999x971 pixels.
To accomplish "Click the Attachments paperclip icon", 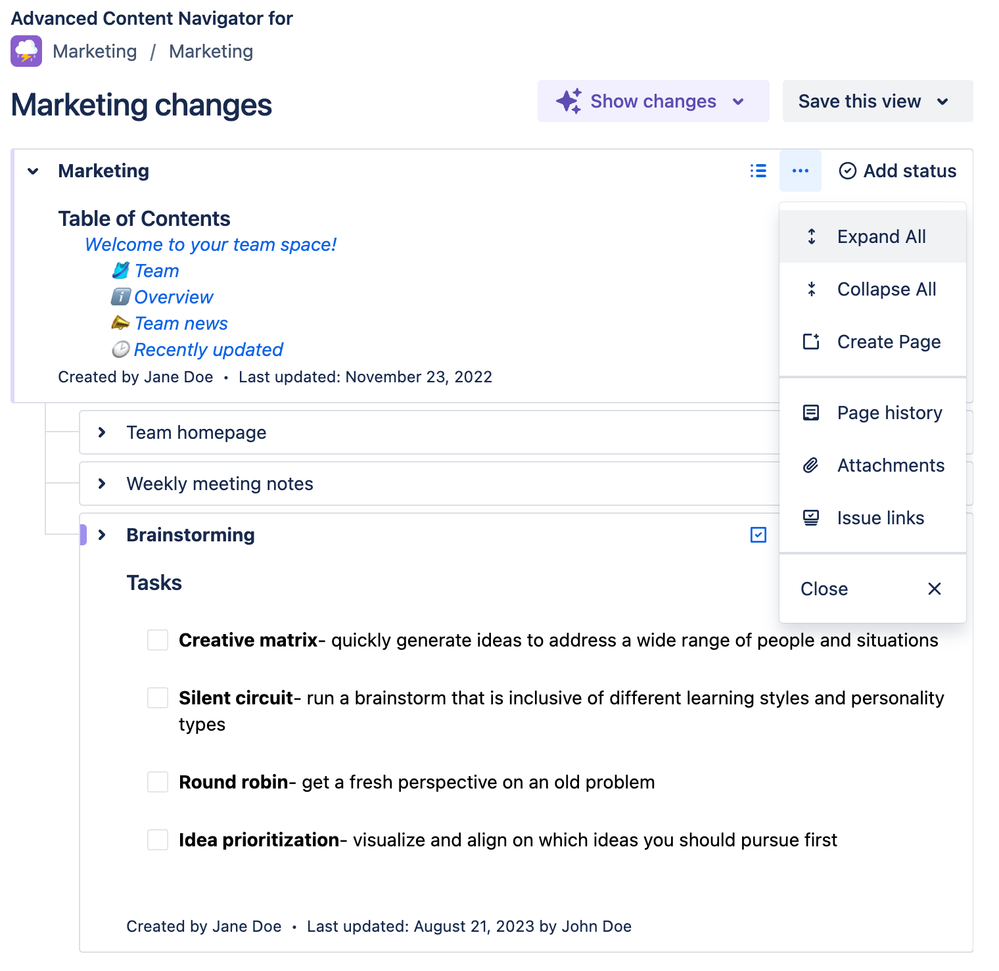I will pyautogui.click(x=811, y=465).
